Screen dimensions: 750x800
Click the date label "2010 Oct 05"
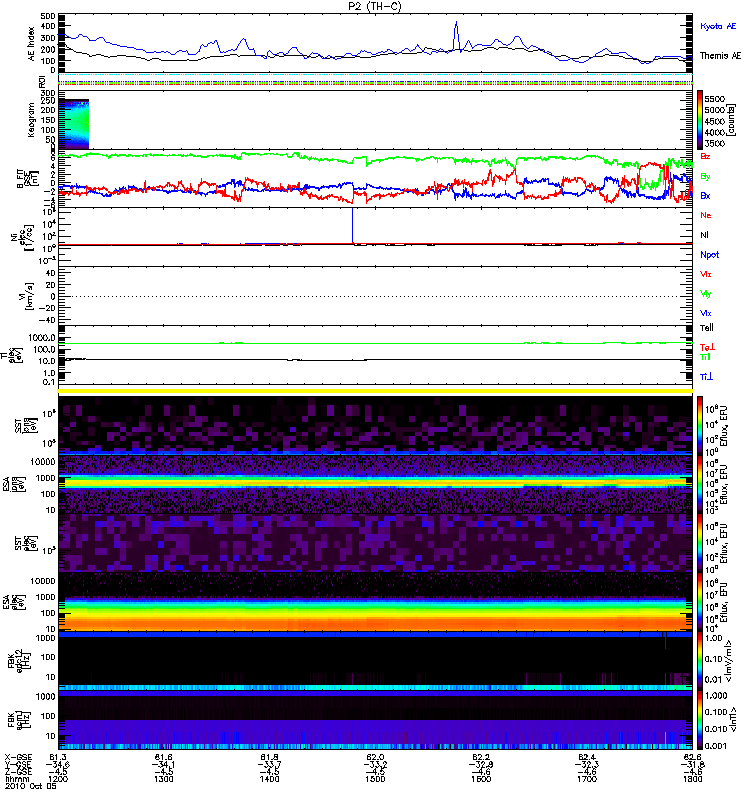pyautogui.click(x=31, y=786)
